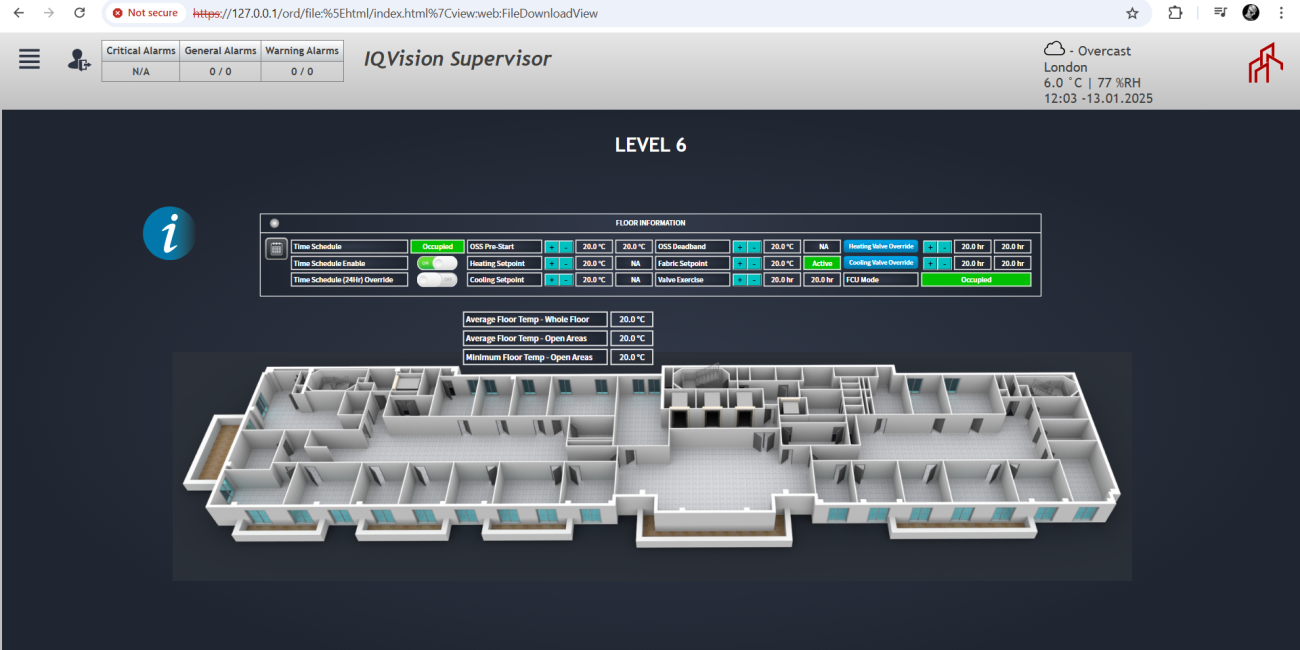
Task: Reload the browser page
Action: (x=80, y=13)
